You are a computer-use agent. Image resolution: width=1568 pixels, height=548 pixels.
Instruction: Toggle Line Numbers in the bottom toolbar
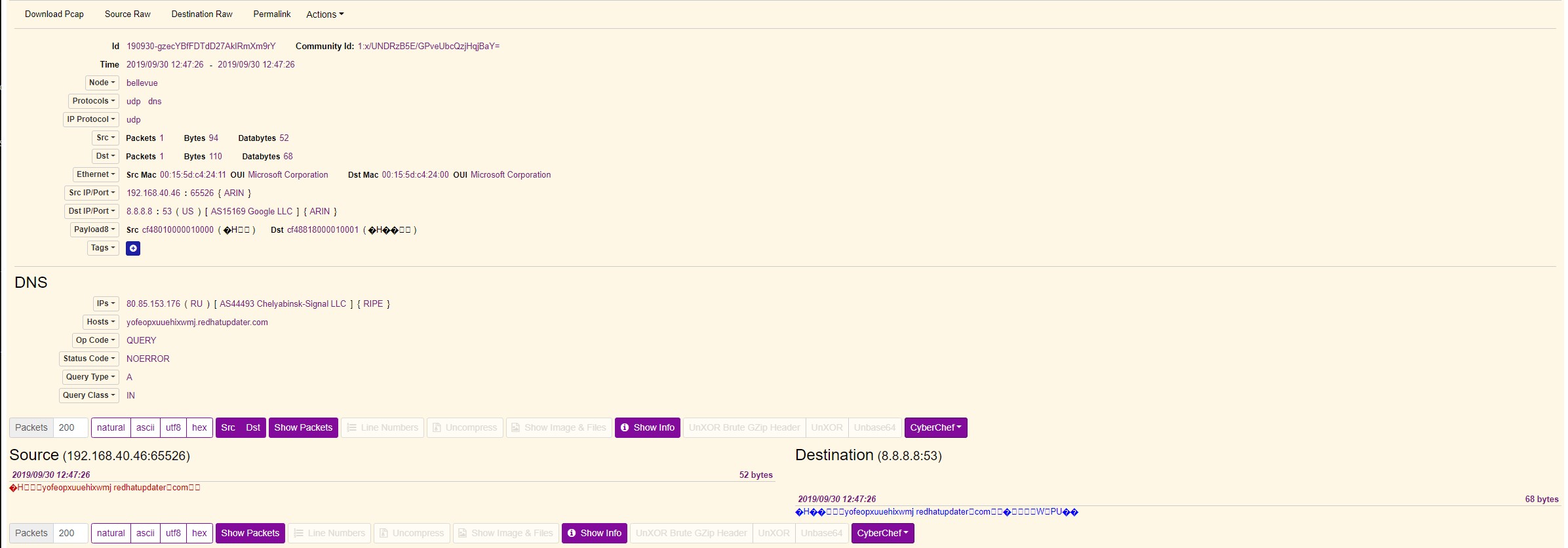point(329,533)
